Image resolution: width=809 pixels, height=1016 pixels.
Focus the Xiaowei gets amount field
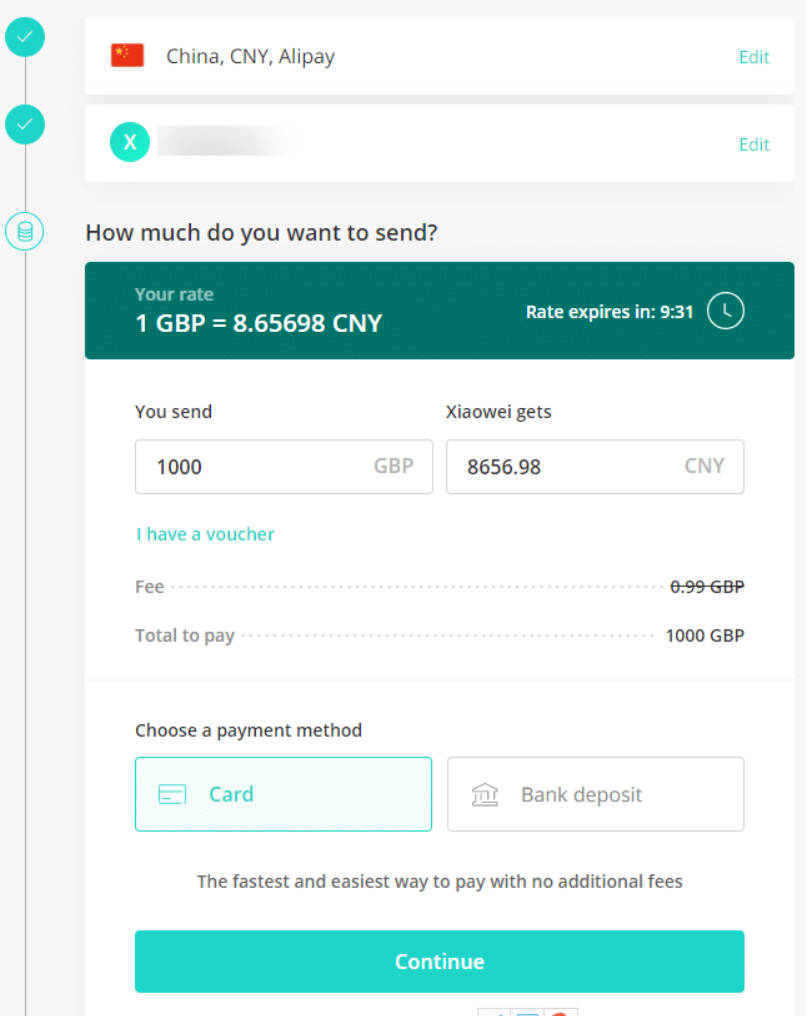point(595,467)
